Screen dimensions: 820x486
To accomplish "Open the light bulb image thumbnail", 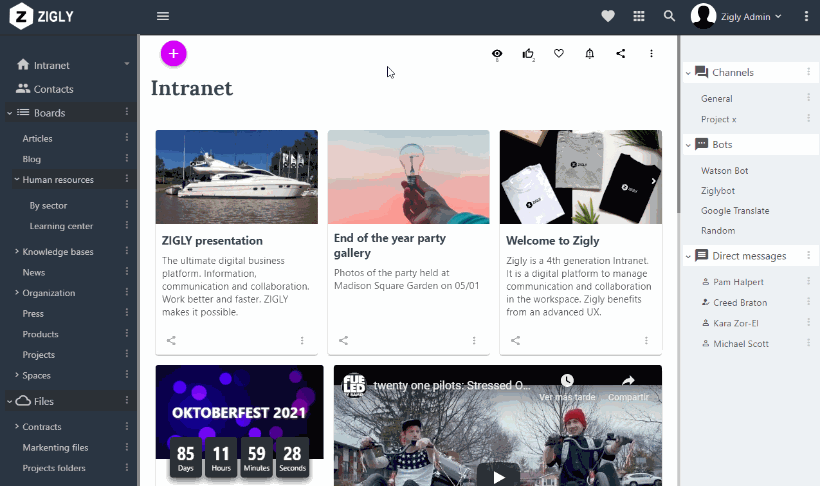I will coord(408,177).
